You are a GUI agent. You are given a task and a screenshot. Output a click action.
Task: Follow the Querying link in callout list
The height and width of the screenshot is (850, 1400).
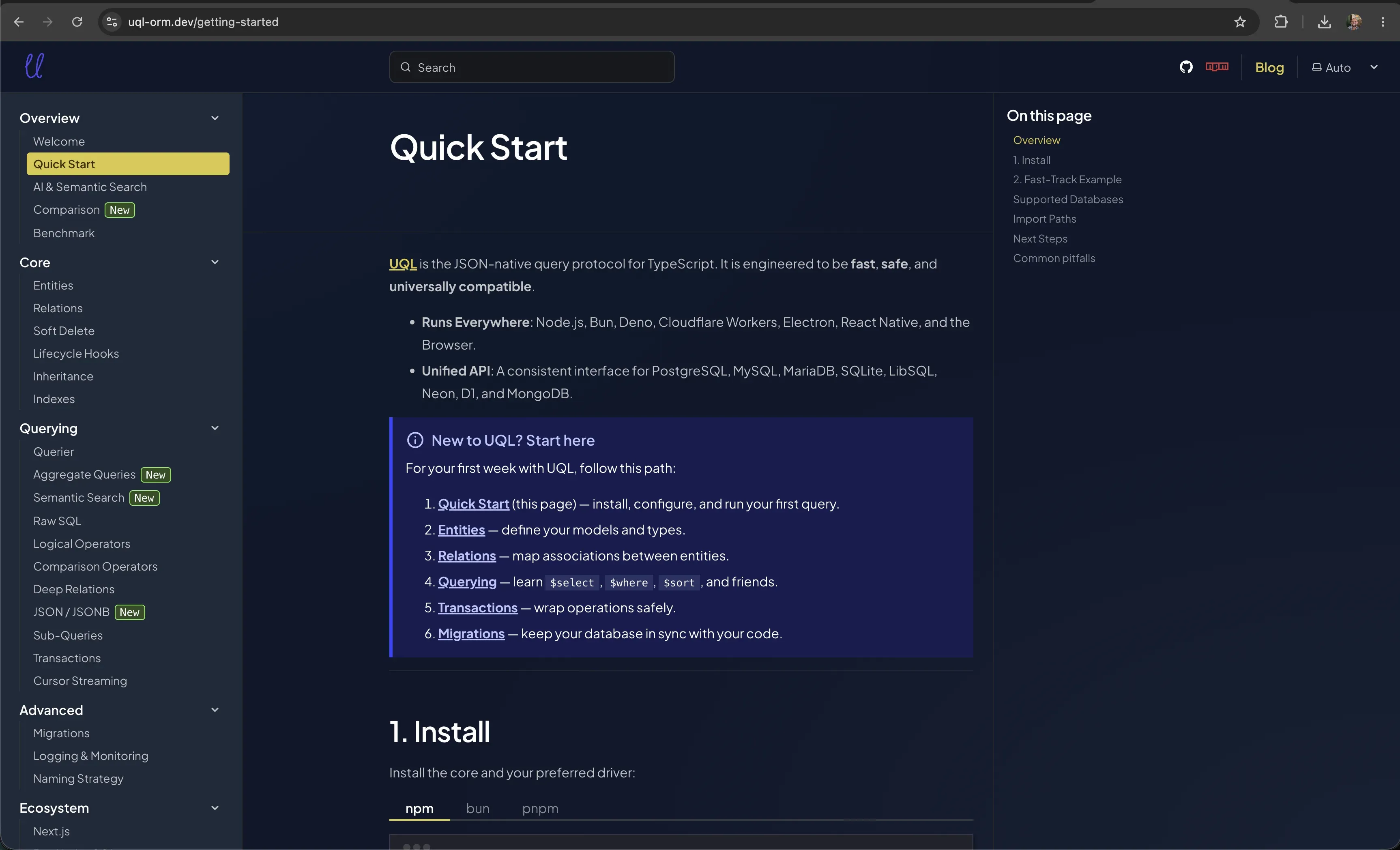467,582
